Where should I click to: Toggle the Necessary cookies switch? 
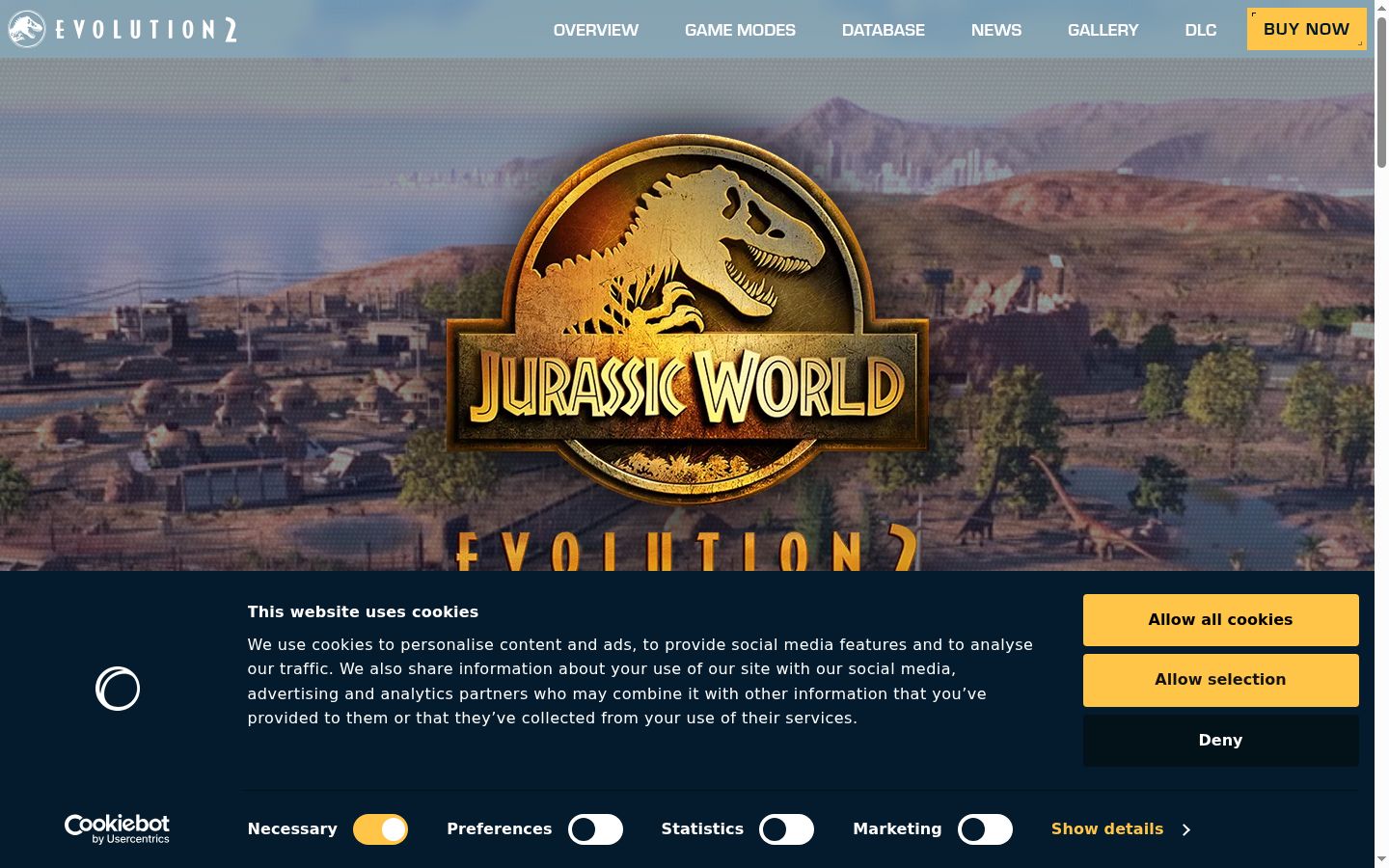pyautogui.click(x=380, y=829)
